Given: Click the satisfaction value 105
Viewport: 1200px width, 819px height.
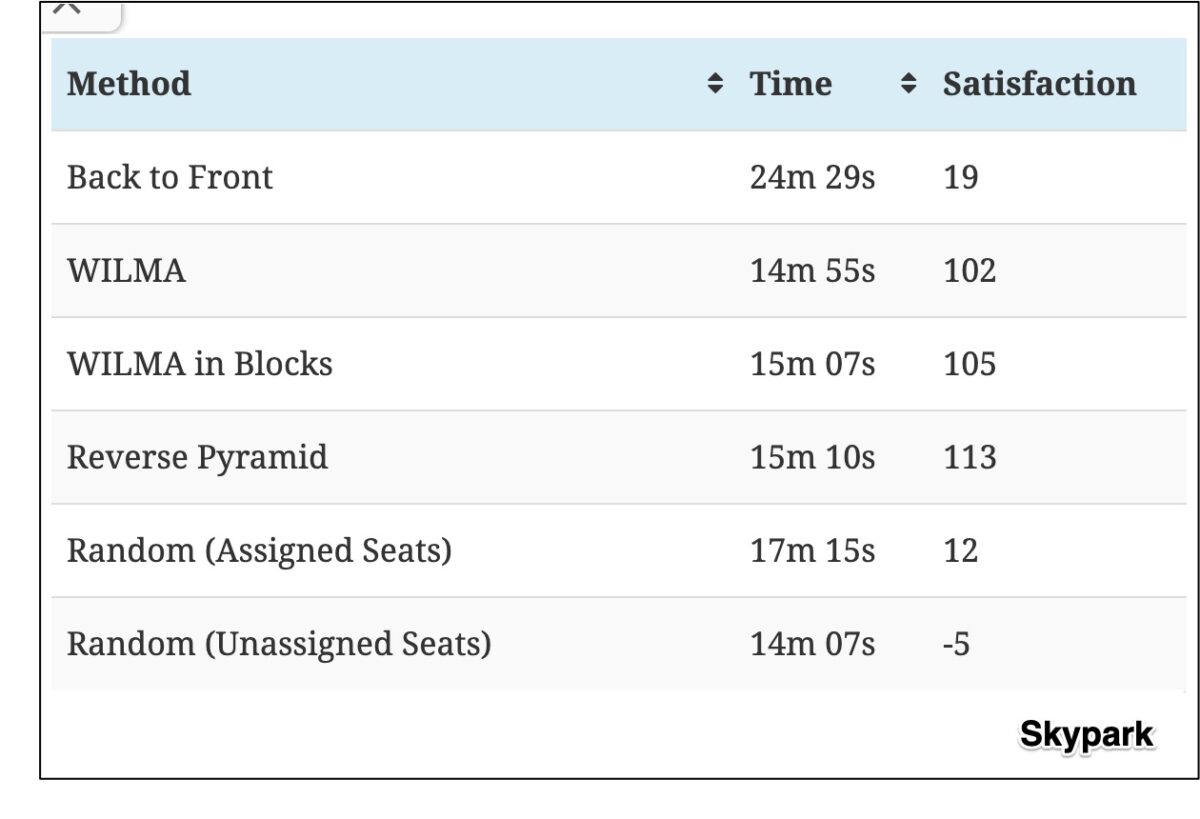Looking at the screenshot, I should 970,364.
